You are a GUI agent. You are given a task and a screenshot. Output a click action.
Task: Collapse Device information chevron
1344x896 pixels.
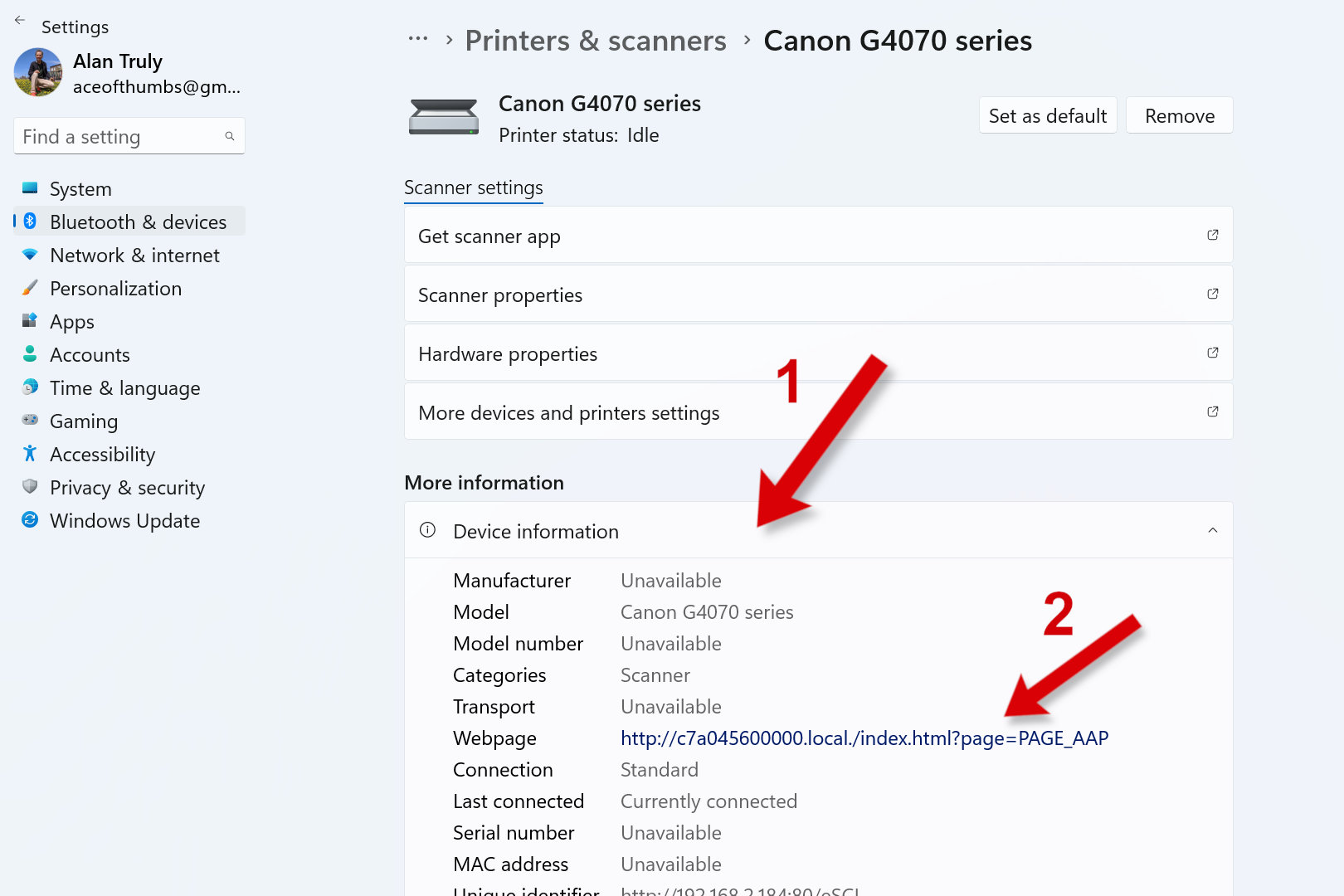(x=1213, y=530)
